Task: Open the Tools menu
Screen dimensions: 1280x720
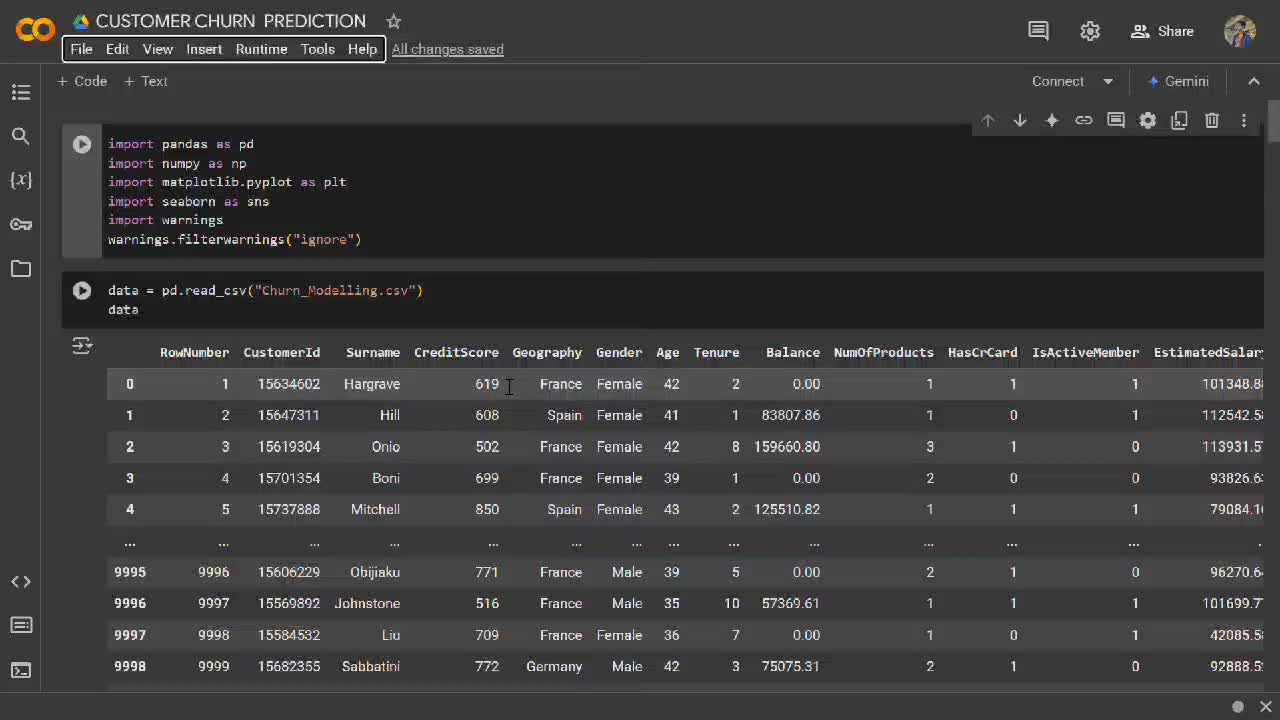Action: tap(318, 49)
